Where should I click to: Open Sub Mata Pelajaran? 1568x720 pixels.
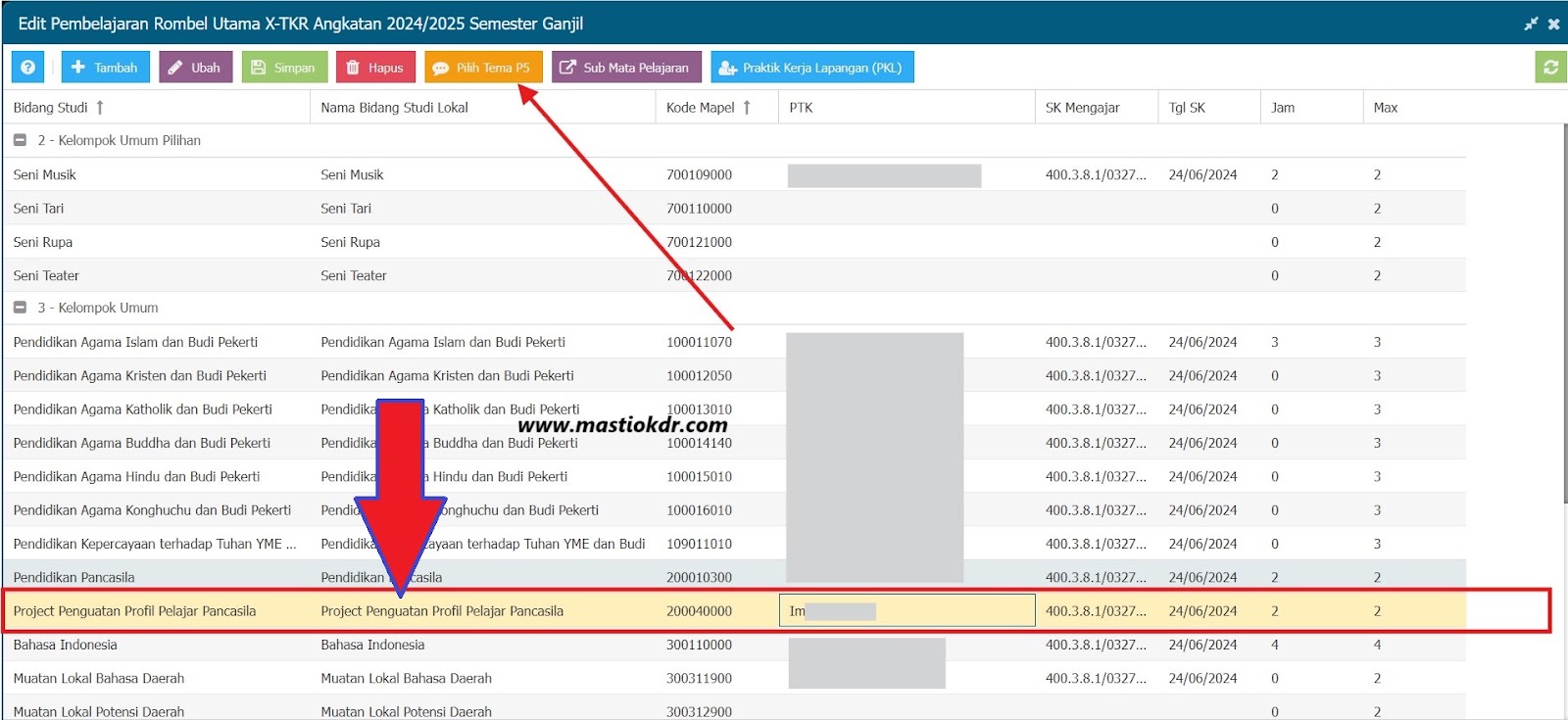(626, 68)
